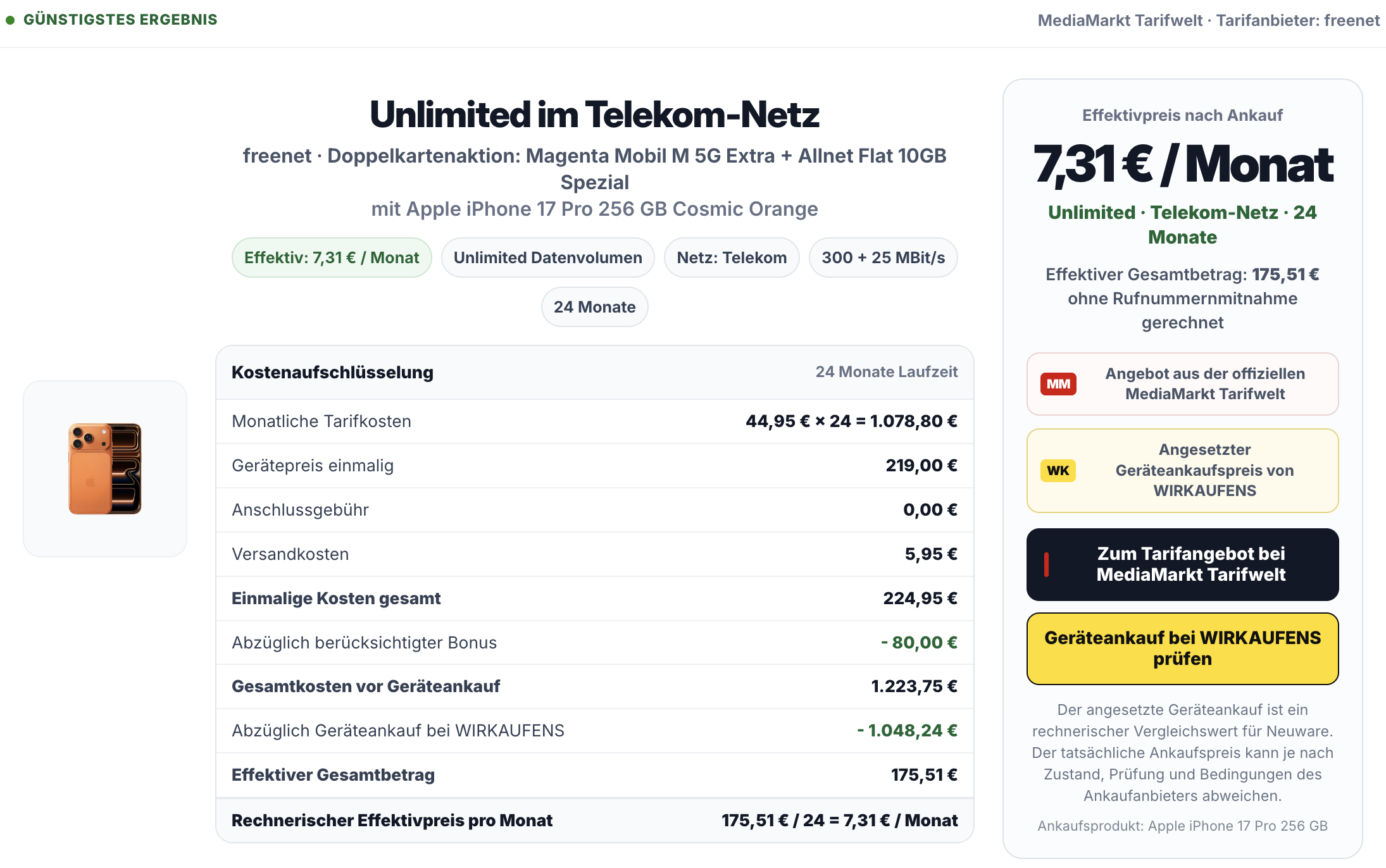Click the 175,51 € table value
Image resolution: width=1386 pixels, height=868 pixels.
click(x=924, y=775)
